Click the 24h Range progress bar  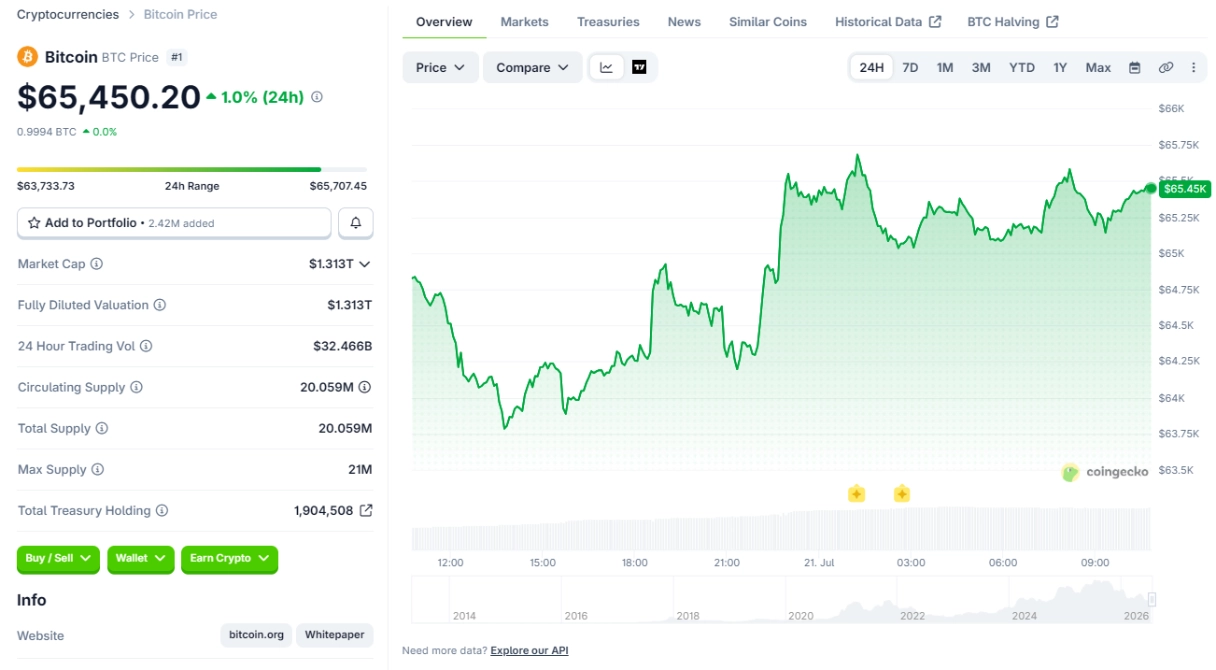pyautogui.click(x=192, y=170)
